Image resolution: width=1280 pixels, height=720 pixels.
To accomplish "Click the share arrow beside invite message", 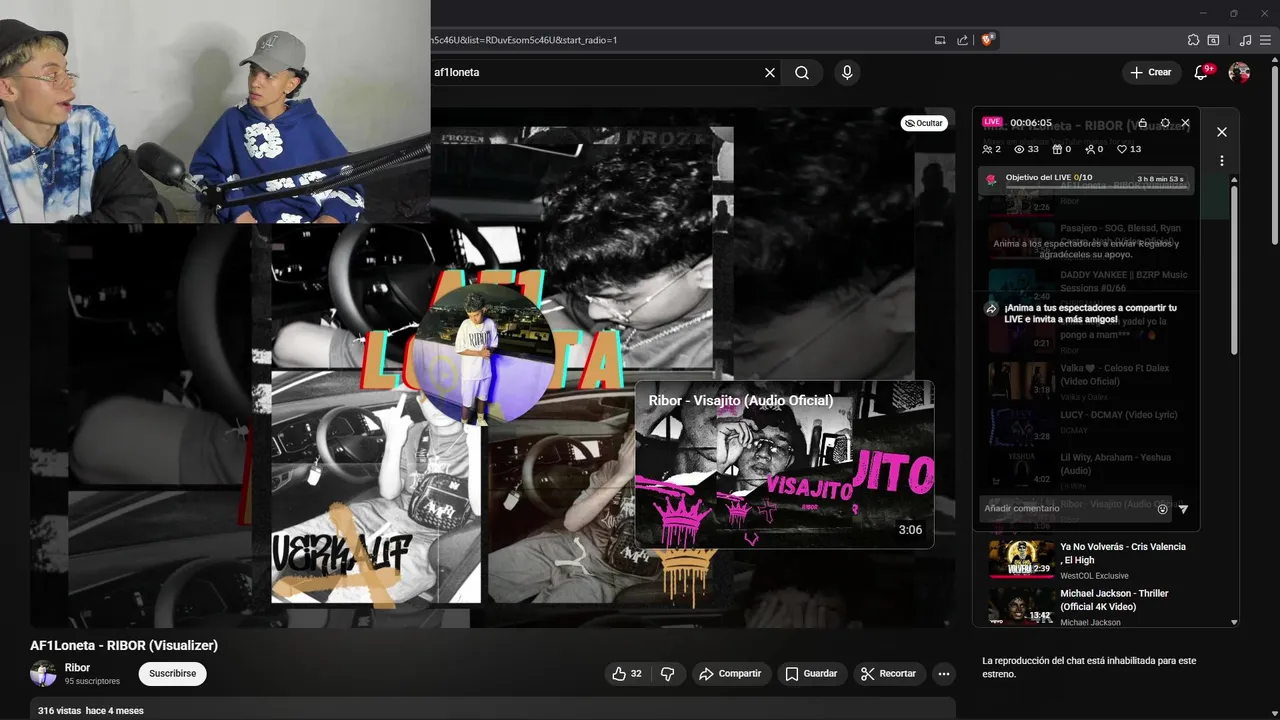I will tap(991, 309).
